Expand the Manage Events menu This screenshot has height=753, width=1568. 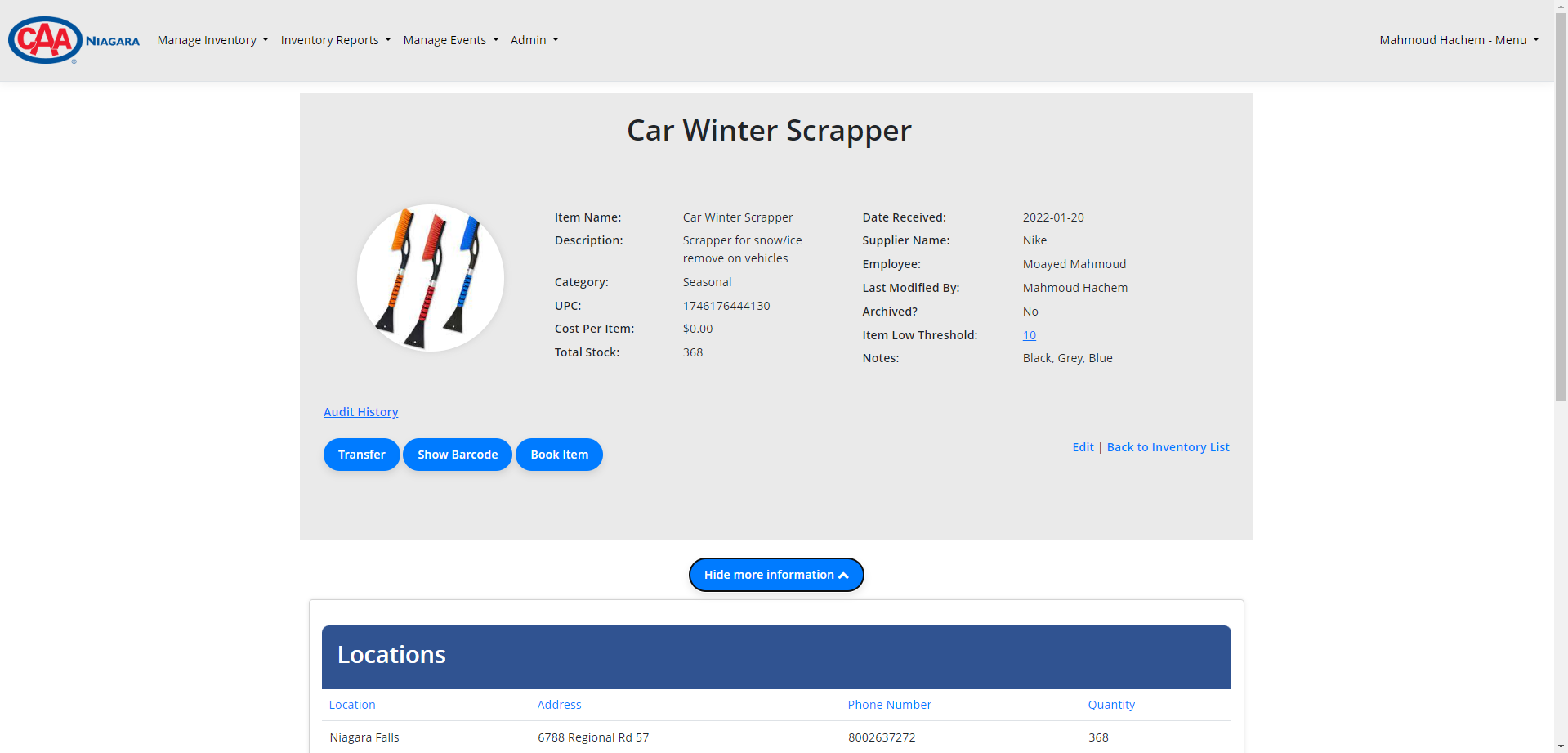point(450,40)
